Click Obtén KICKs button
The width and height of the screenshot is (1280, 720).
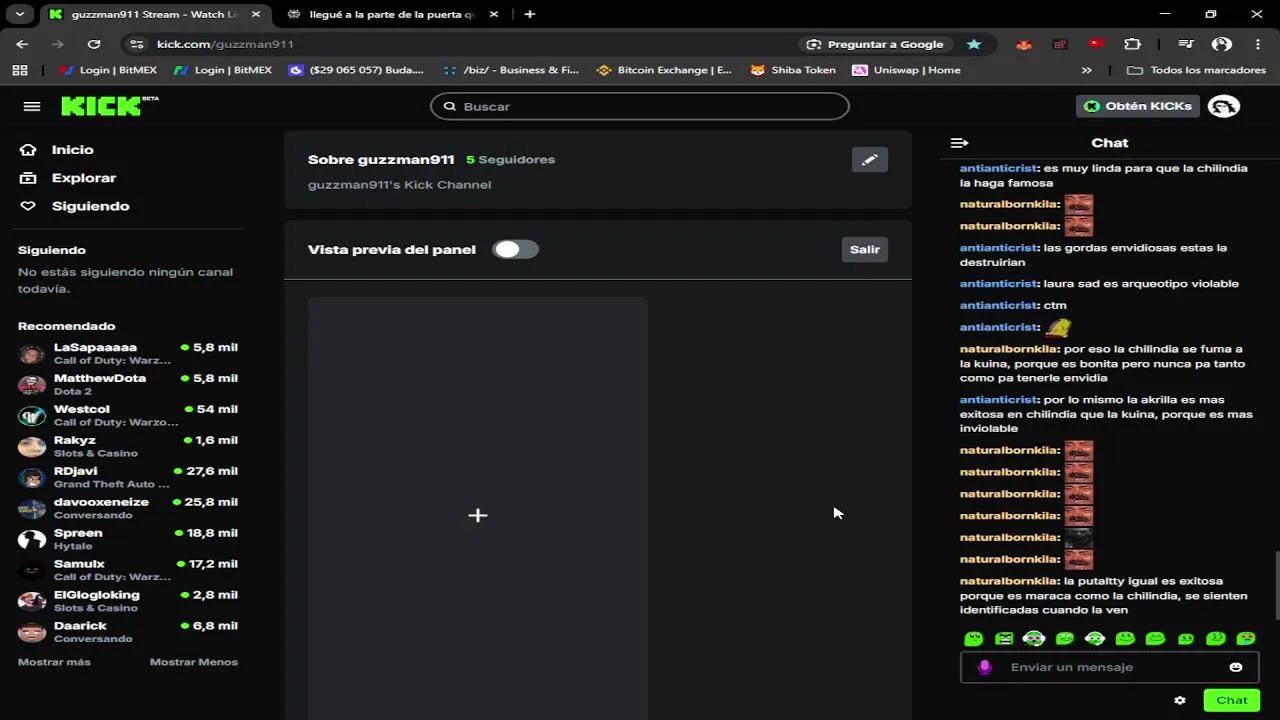coord(1138,106)
